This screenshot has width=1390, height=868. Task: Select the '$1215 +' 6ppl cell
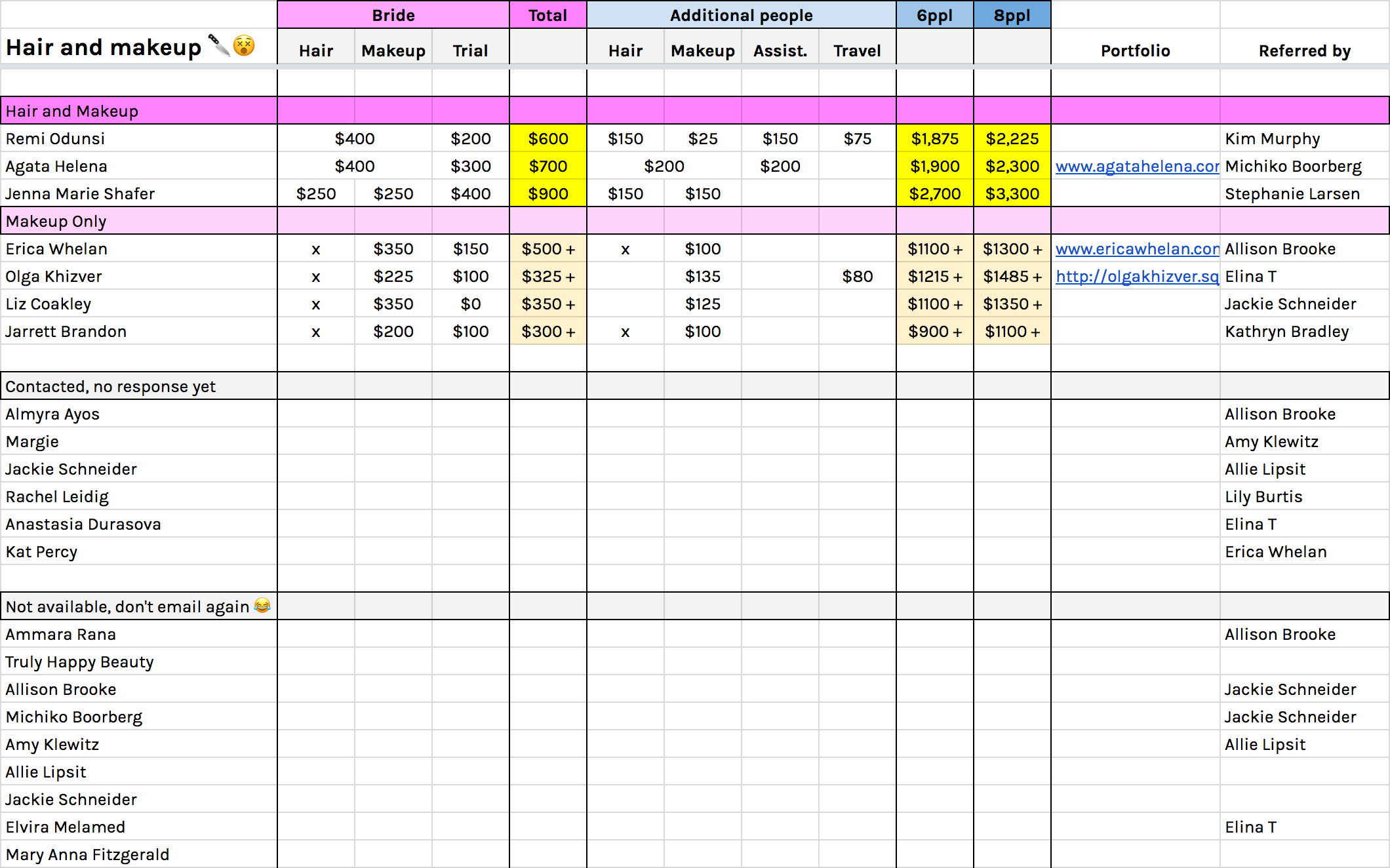pyautogui.click(x=935, y=277)
